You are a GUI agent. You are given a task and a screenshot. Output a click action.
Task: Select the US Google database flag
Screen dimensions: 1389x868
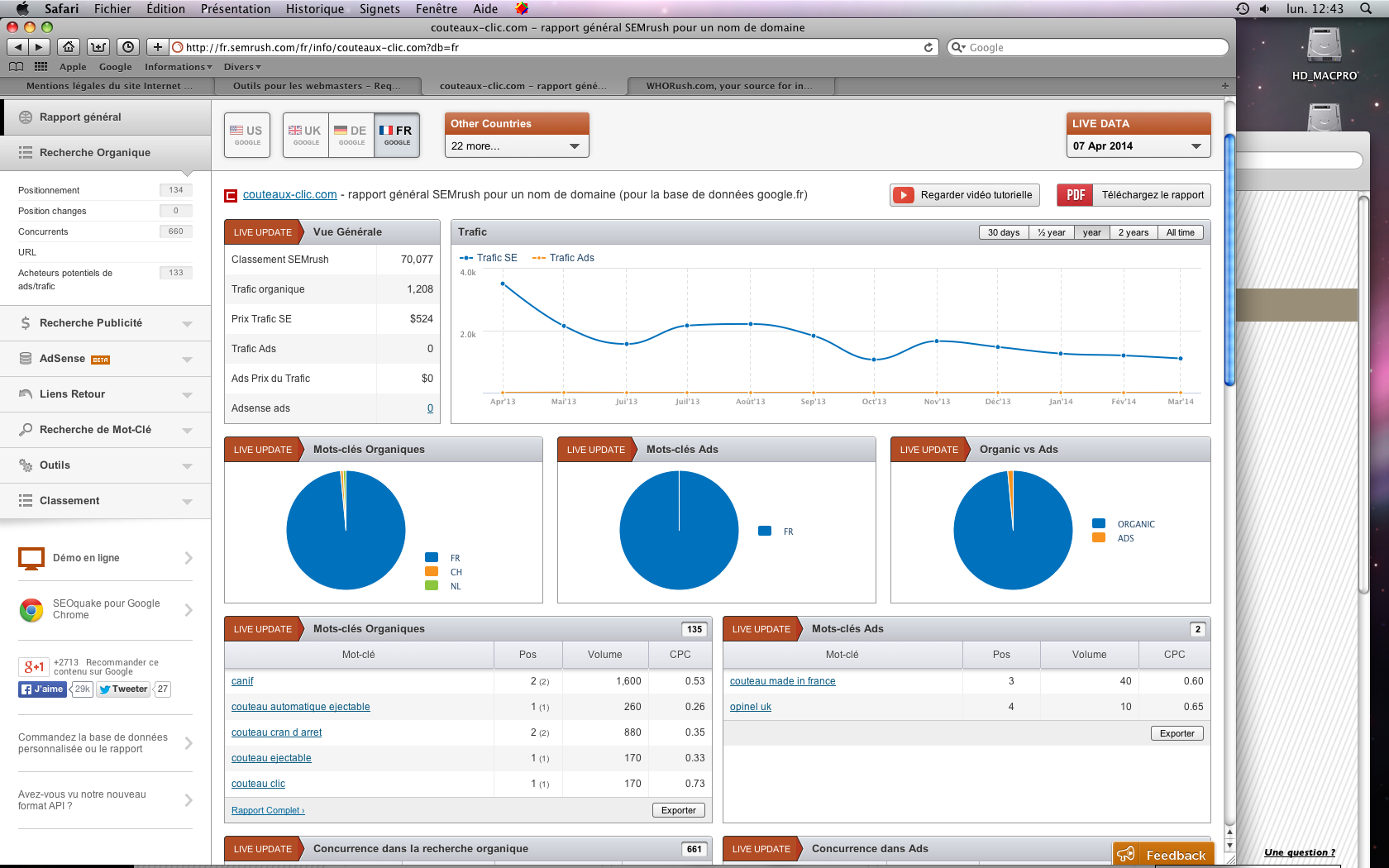click(x=247, y=135)
